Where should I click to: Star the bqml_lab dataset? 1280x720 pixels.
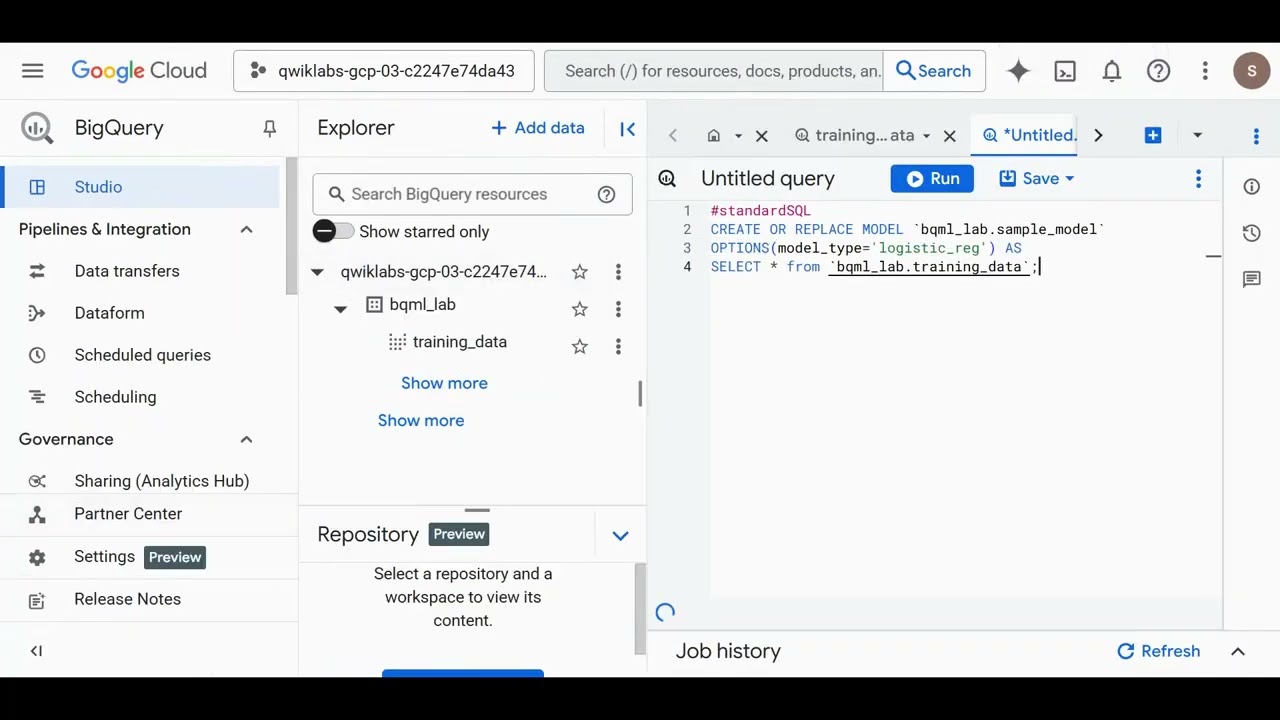579,309
